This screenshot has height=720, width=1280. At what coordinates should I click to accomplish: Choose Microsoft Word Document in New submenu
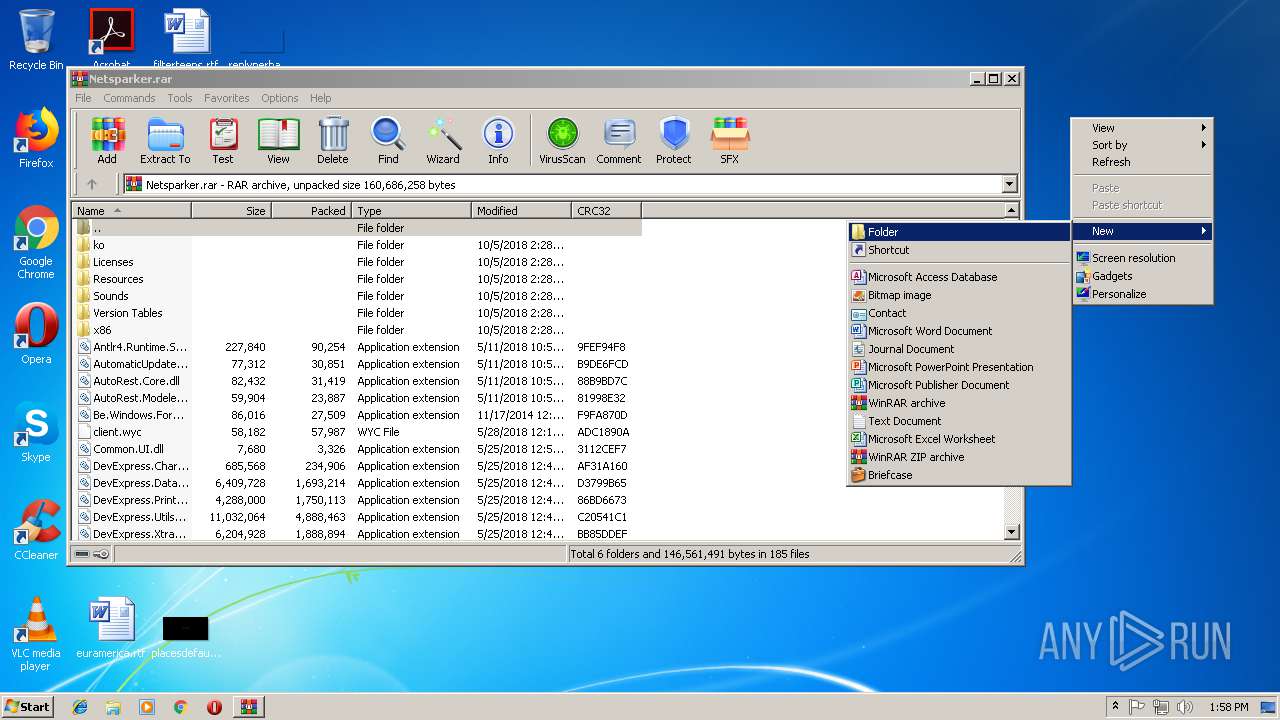point(959,331)
